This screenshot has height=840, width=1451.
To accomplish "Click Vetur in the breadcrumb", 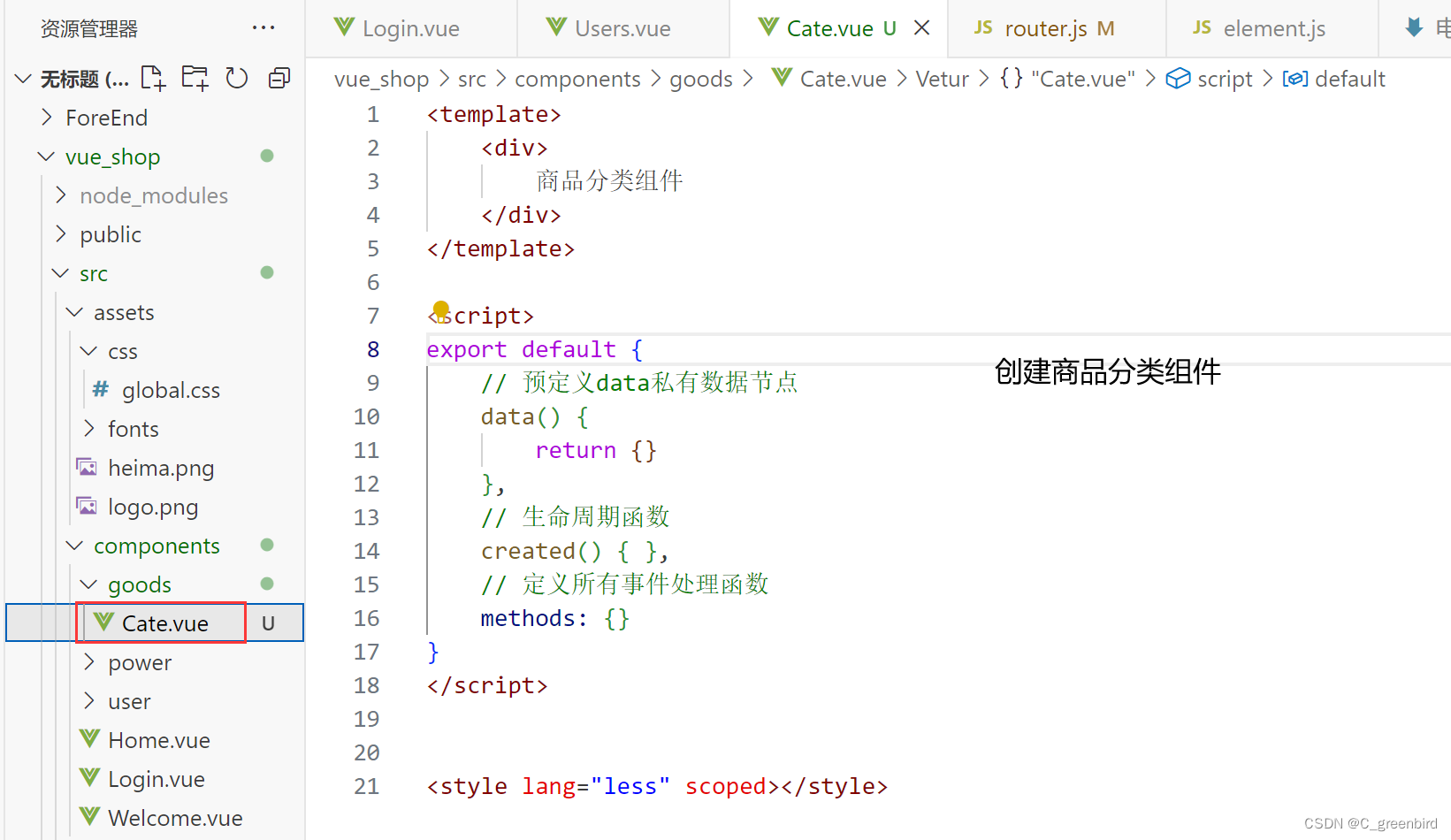I will [x=942, y=80].
